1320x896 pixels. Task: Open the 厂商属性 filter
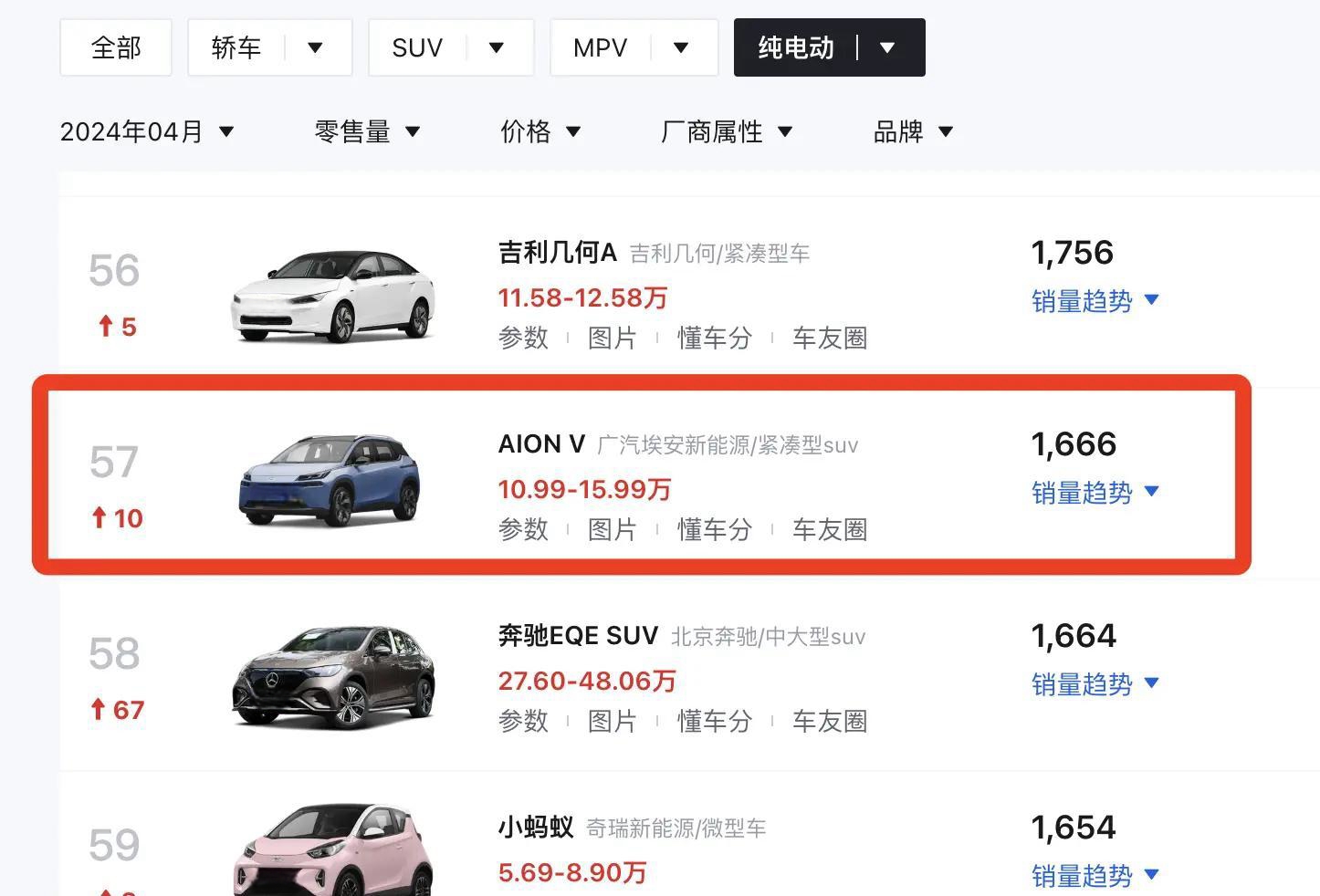tap(726, 131)
